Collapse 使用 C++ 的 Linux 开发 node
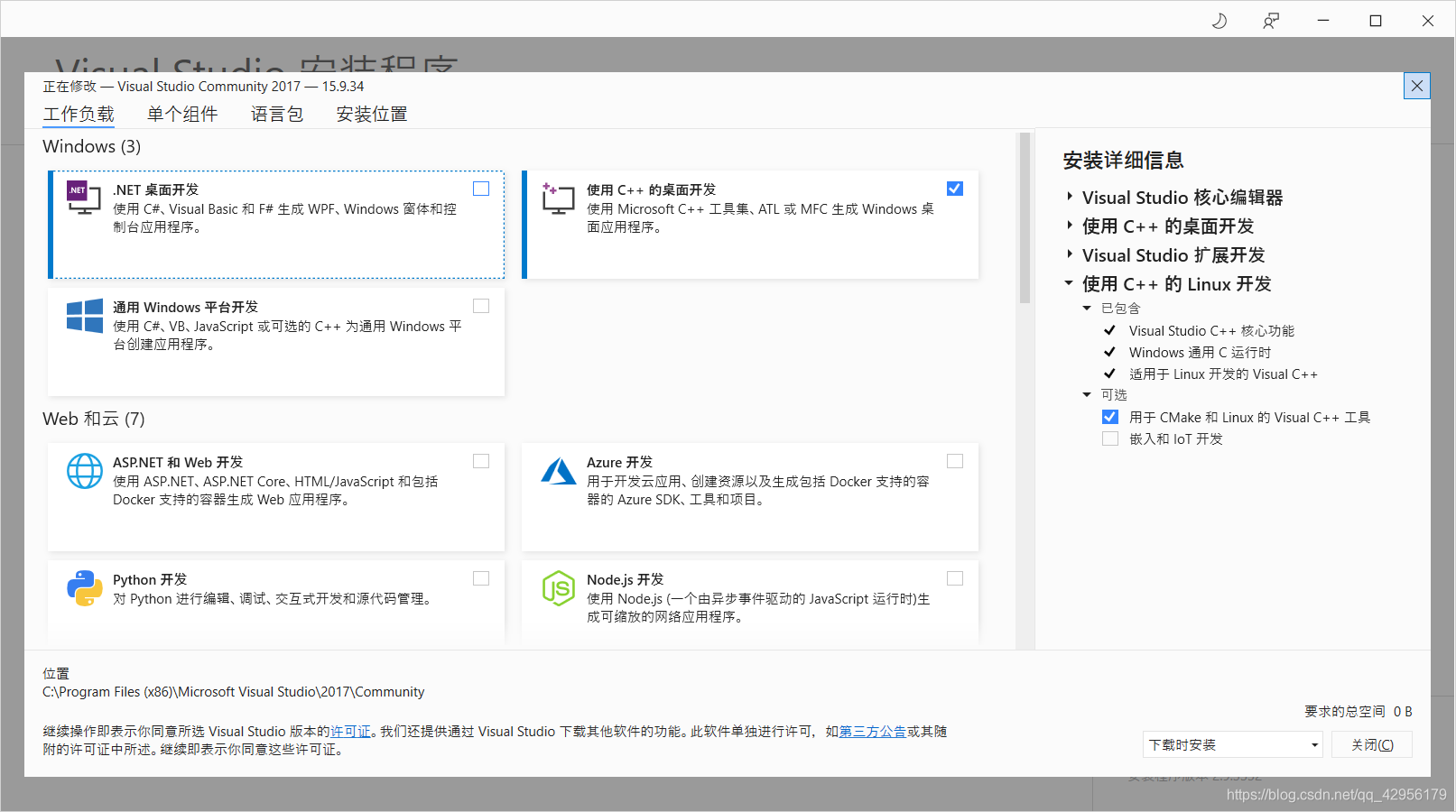 click(x=1070, y=283)
